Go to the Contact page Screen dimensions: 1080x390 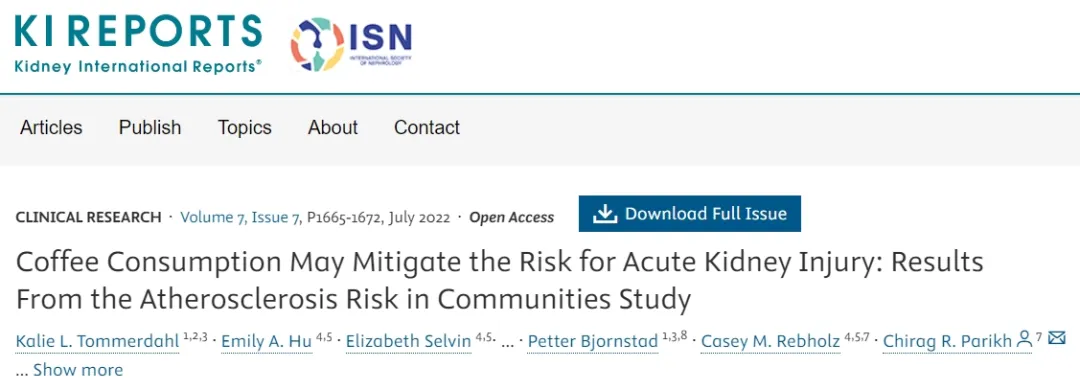(x=427, y=127)
